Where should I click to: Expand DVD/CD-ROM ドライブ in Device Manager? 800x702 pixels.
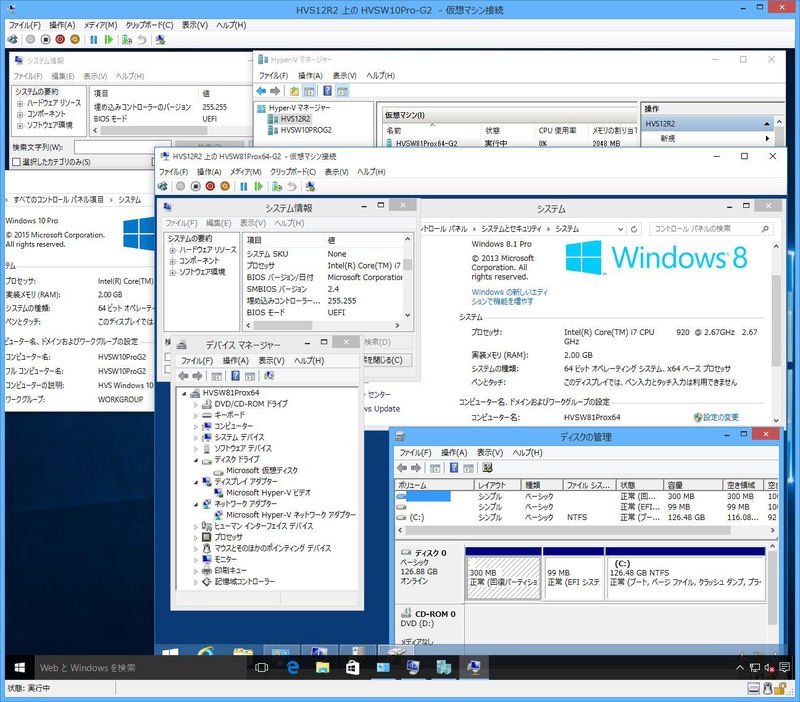click(x=195, y=404)
